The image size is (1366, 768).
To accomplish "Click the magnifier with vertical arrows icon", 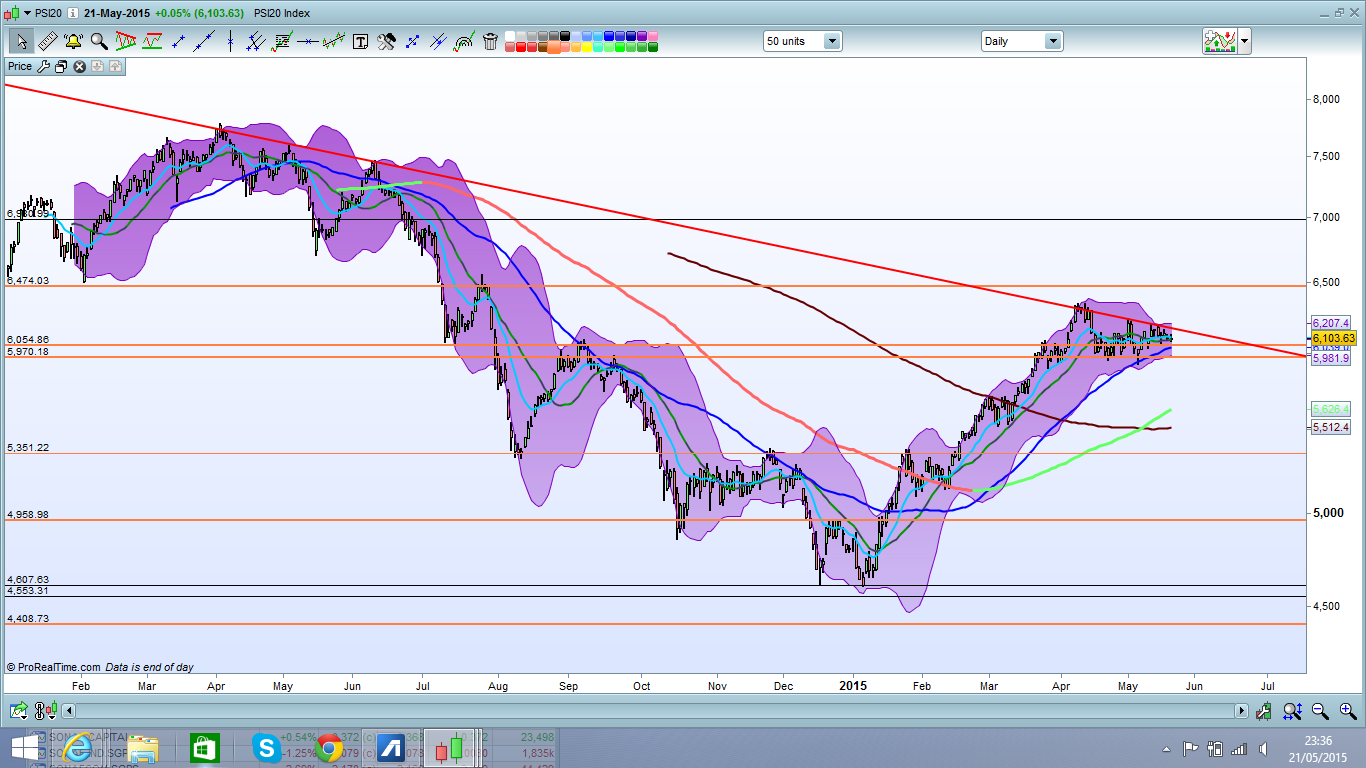I will (x=1293, y=711).
